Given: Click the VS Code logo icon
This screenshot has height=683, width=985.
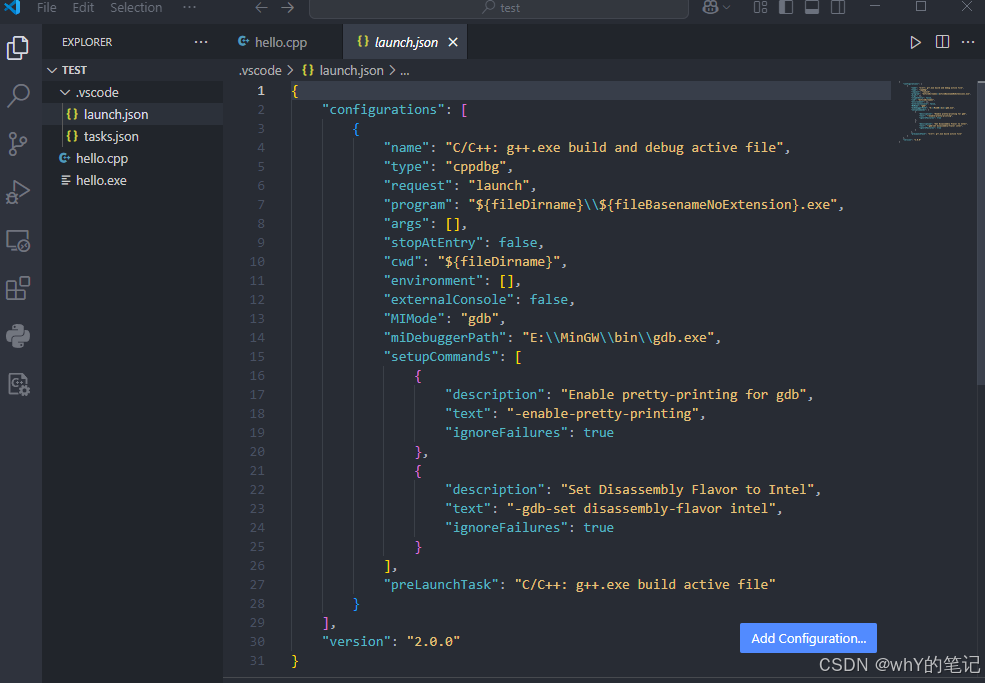Looking at the screenshot, I should (13, 8).
